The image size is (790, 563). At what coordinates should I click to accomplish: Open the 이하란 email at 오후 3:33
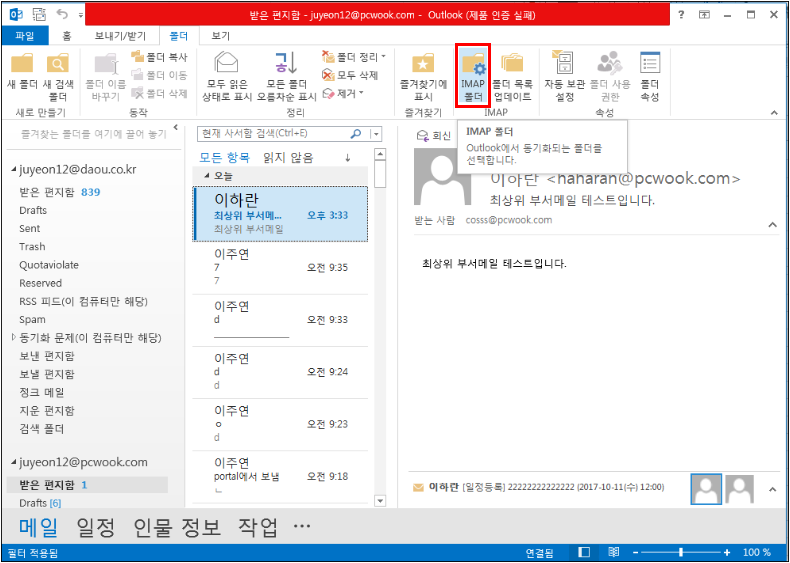(x=281, y=214)
